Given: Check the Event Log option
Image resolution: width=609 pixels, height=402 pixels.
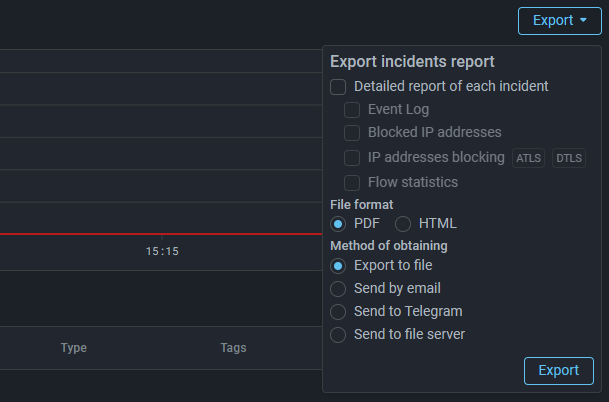Looking at the screenshot, I should 352,110.
